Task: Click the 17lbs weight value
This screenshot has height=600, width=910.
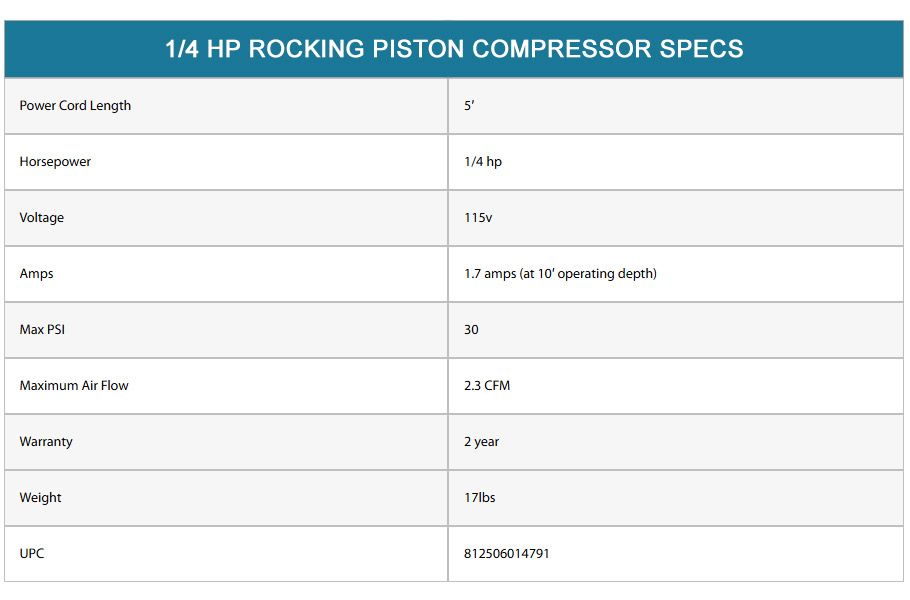Action: (480, 497)
